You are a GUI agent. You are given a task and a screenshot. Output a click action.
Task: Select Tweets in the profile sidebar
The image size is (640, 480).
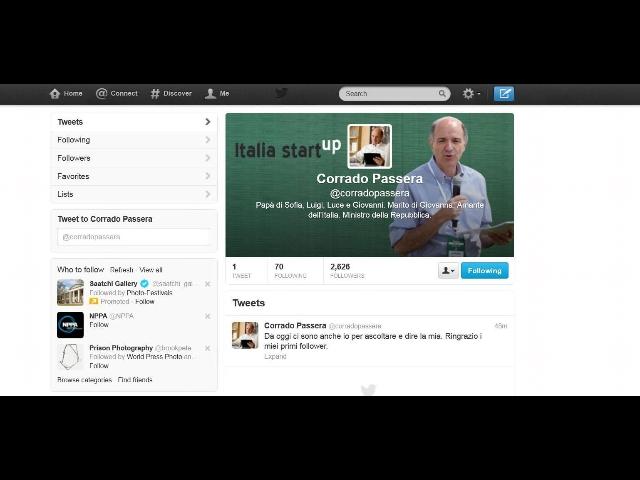[x=134, y=122]
